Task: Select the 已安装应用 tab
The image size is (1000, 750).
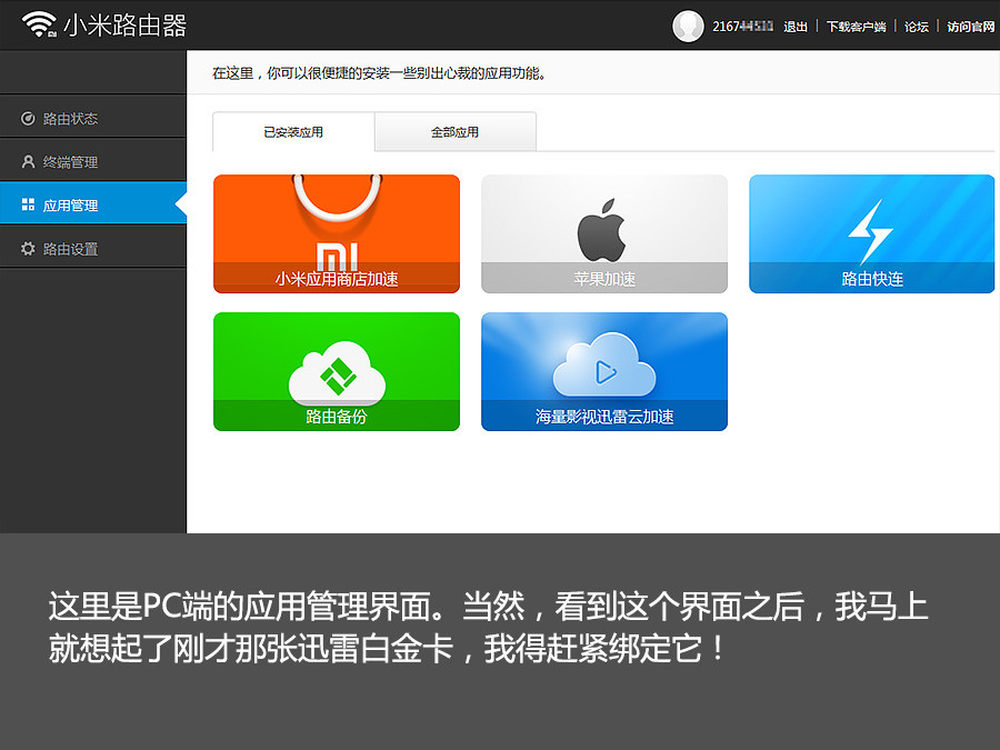Action: (x=293, y=132)
